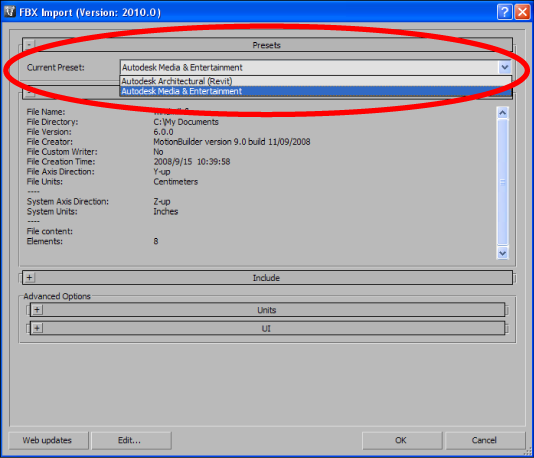
Task: Close the FBX Import dialog
Action: [522, 12]
